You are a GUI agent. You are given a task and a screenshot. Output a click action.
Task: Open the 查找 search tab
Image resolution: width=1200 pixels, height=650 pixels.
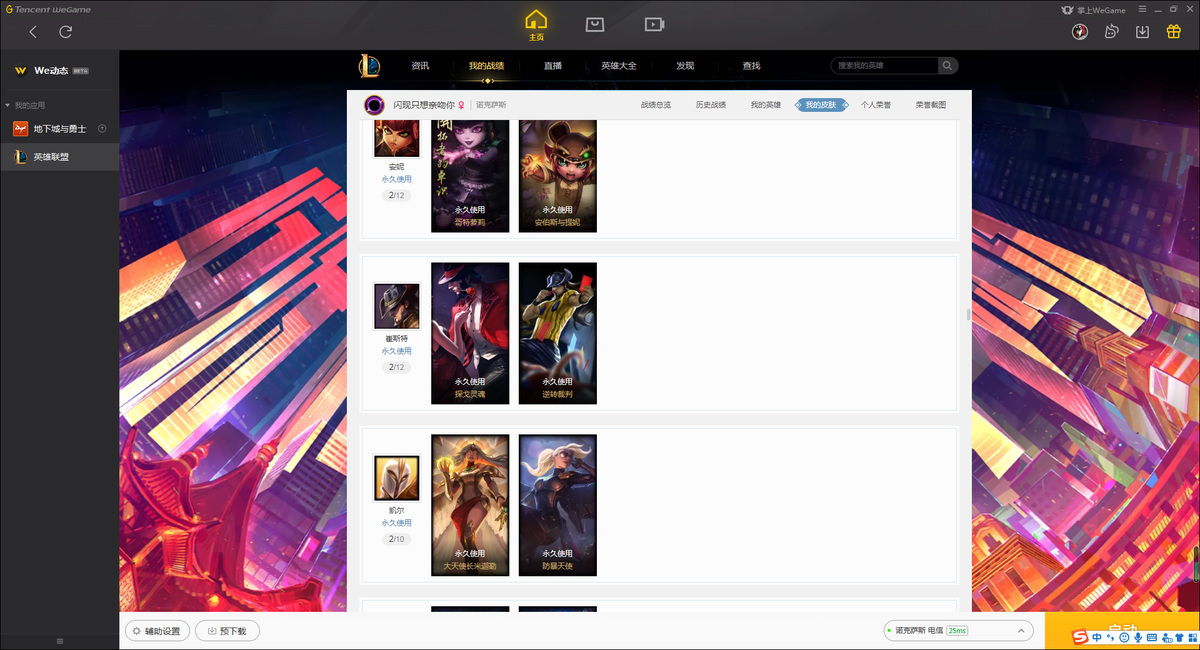point(751,66)
